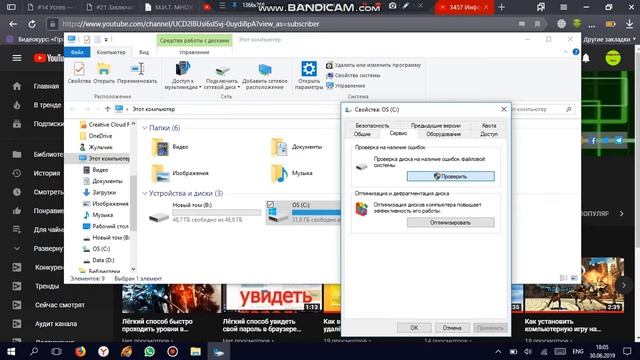The height and width of the screenshot is (360, 640).
Task: Click the Оптимизировать button
Action: click(451, 222)
